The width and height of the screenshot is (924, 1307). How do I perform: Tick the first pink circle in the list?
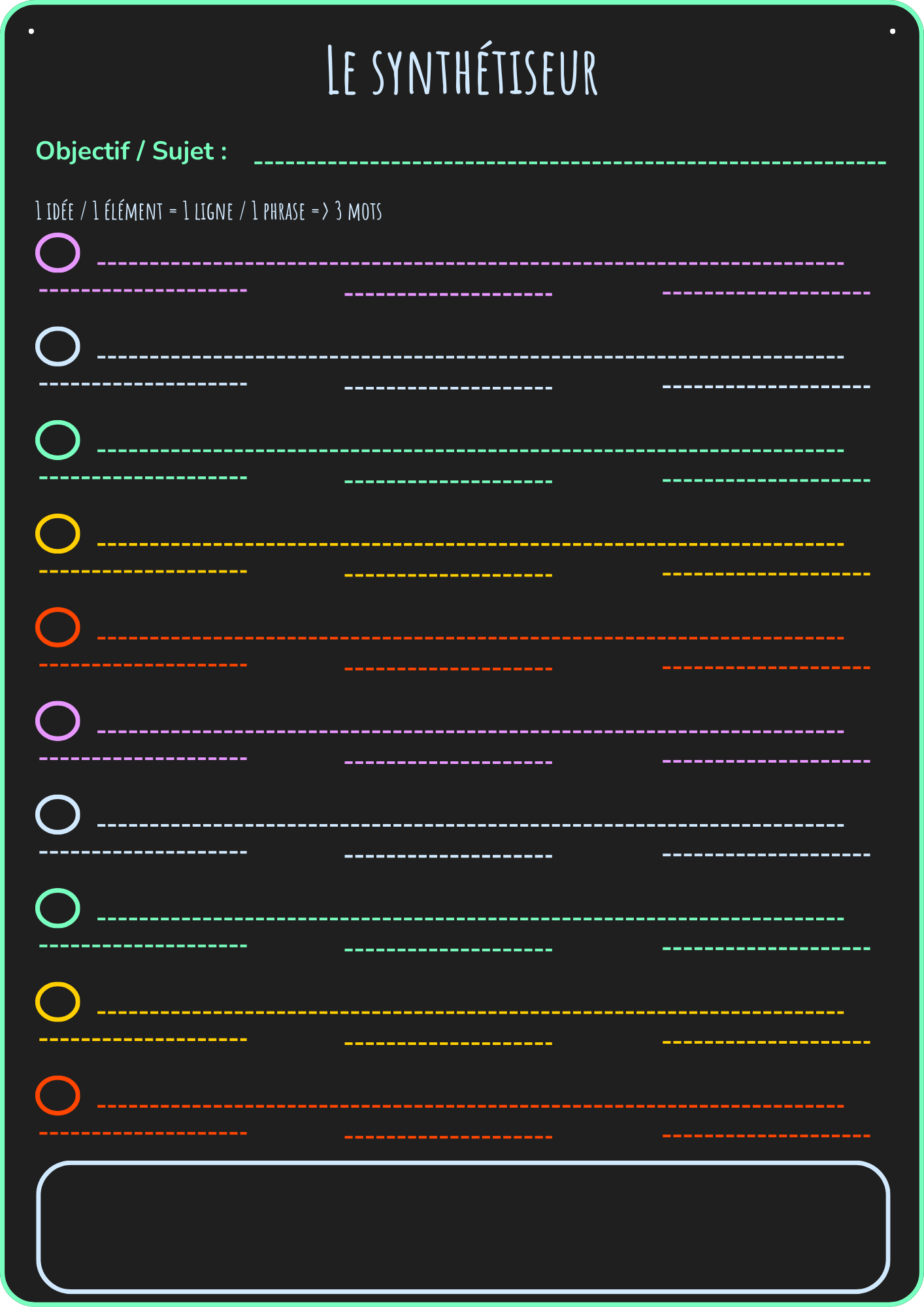[58, 253]
